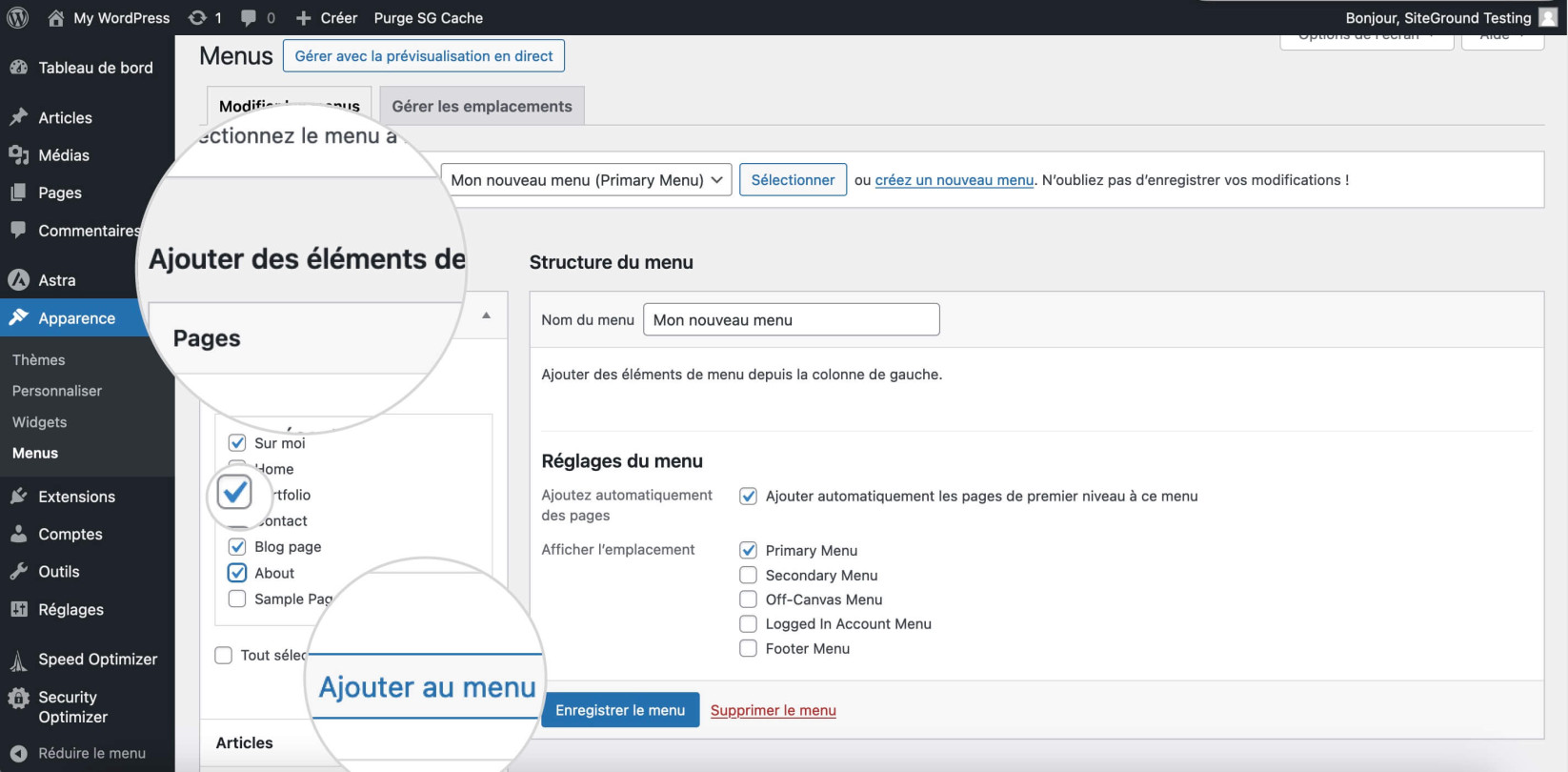Open My WordPress site home icon

[x=56, y=17]
